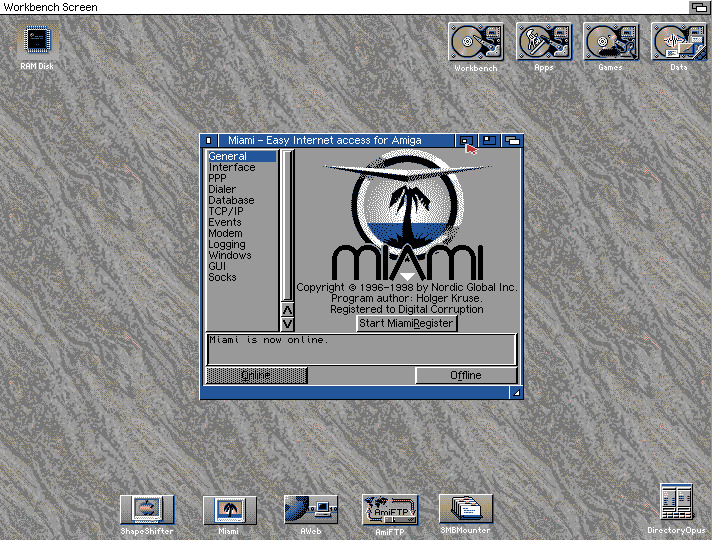
Task: Click the 'Miami is now online.' status text
Action: (269, 340)
